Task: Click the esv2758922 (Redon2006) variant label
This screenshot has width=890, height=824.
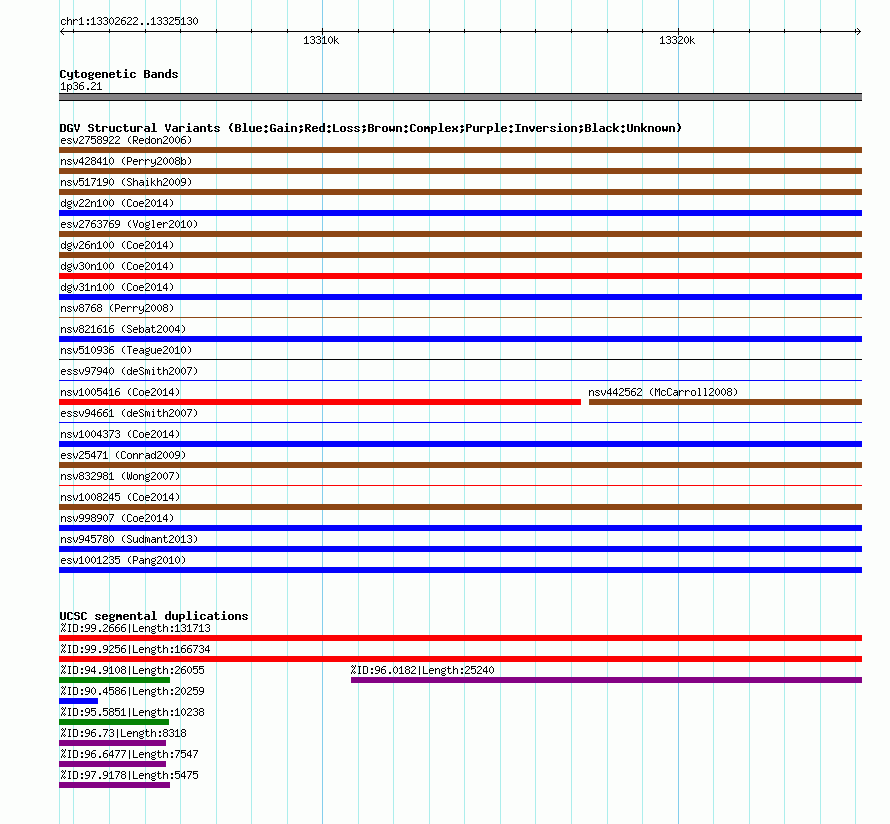Action: coord(126,140)
